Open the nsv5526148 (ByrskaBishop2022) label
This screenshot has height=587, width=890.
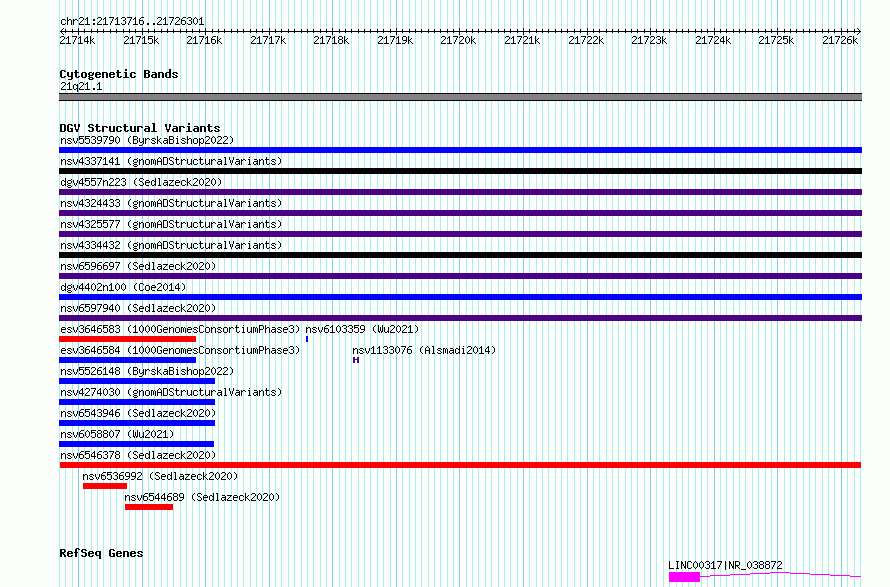point(147,371)
